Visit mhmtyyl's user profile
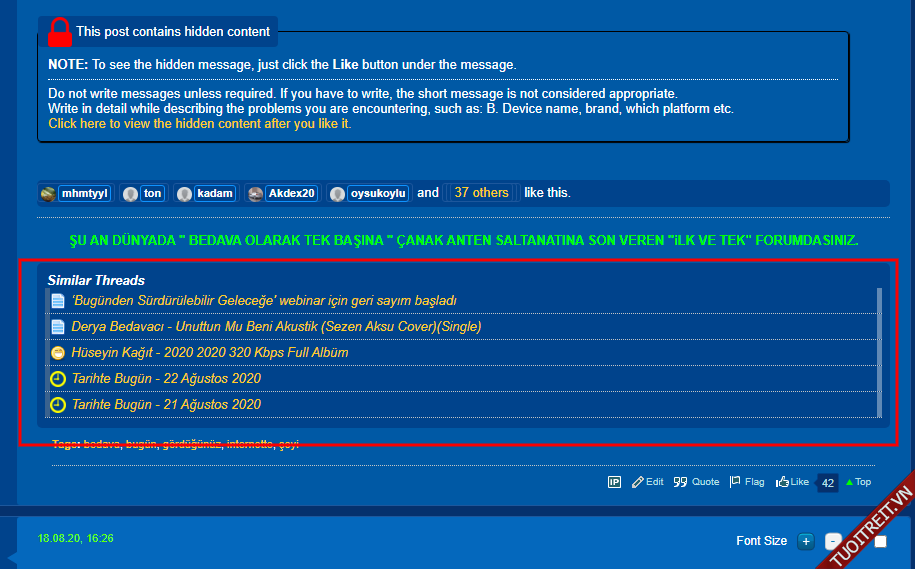This screenshot has width=915, height=569. click(84, 193)
